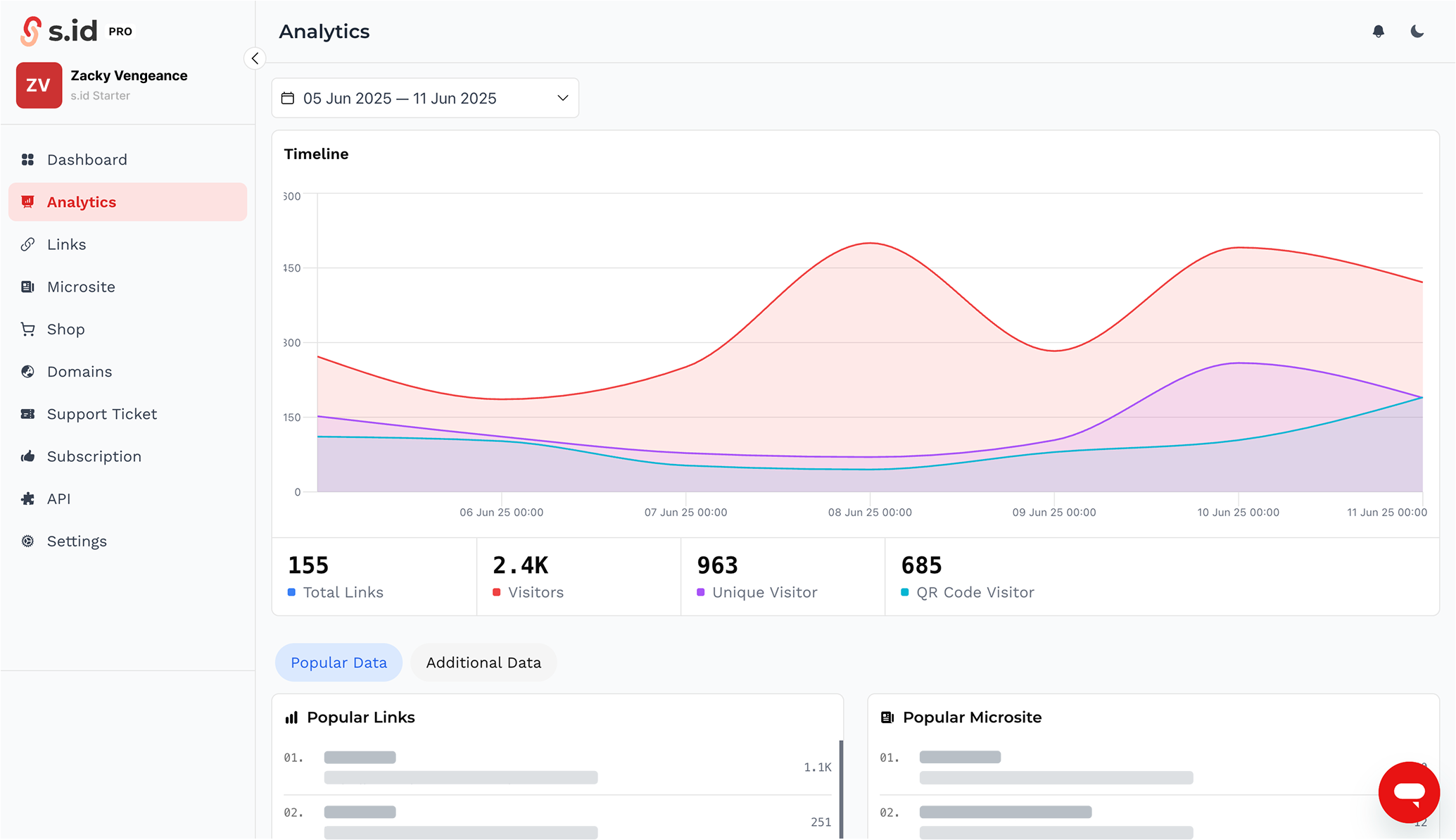Toggle the QR Code Visitor legend
This screenshot has width=1456, height=840.
[x=905, y=592]
